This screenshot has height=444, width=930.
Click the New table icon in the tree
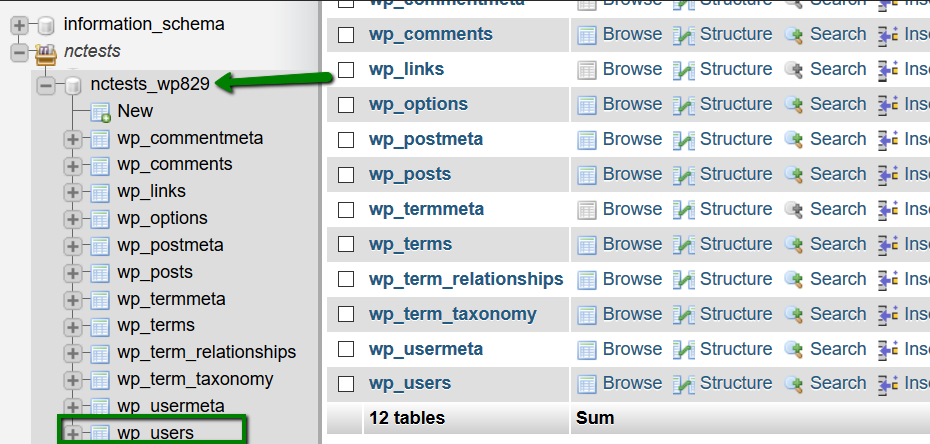pyautogui.click(x=100, y=112)
